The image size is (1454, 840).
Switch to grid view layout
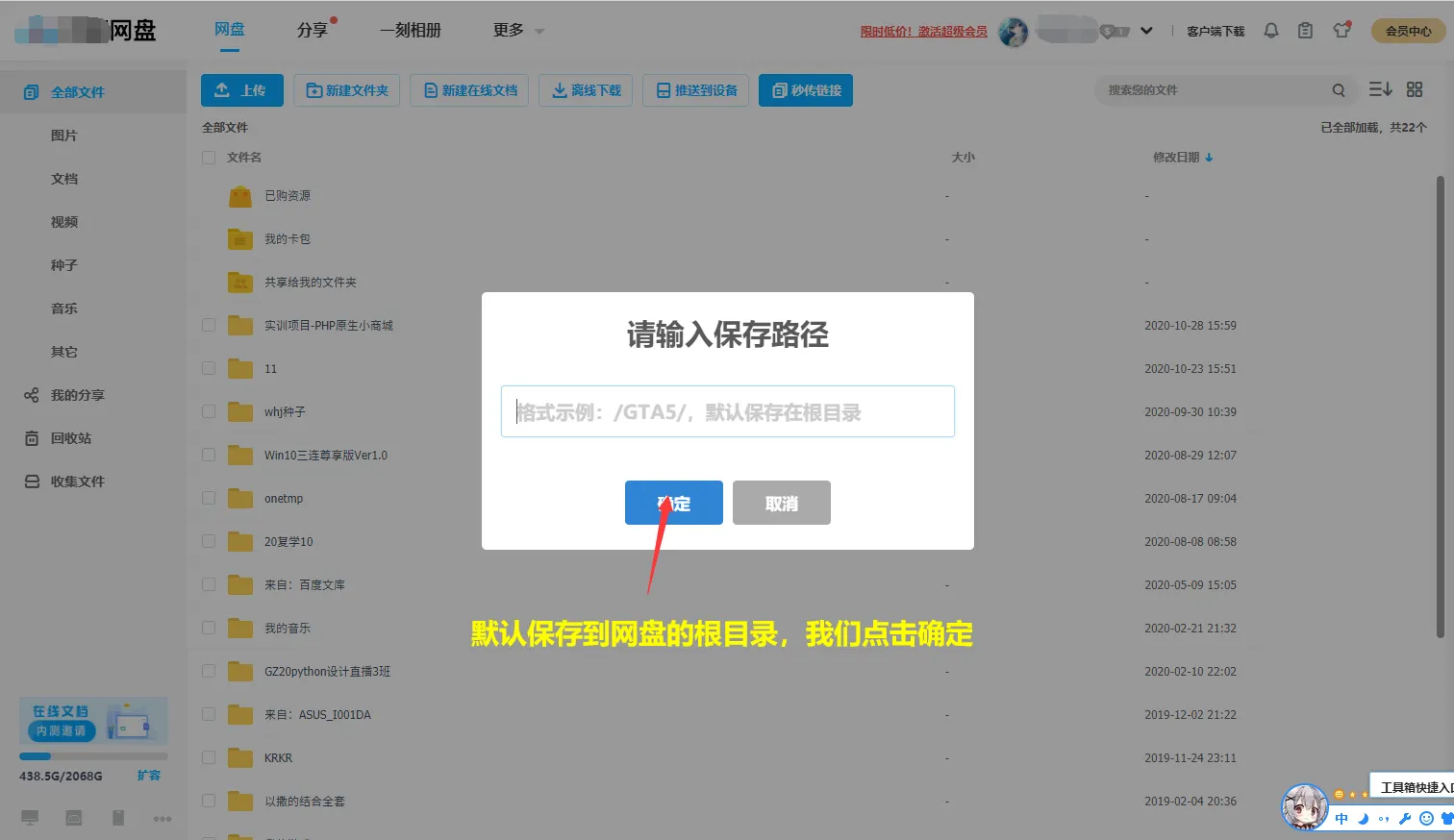(1415, 88)
